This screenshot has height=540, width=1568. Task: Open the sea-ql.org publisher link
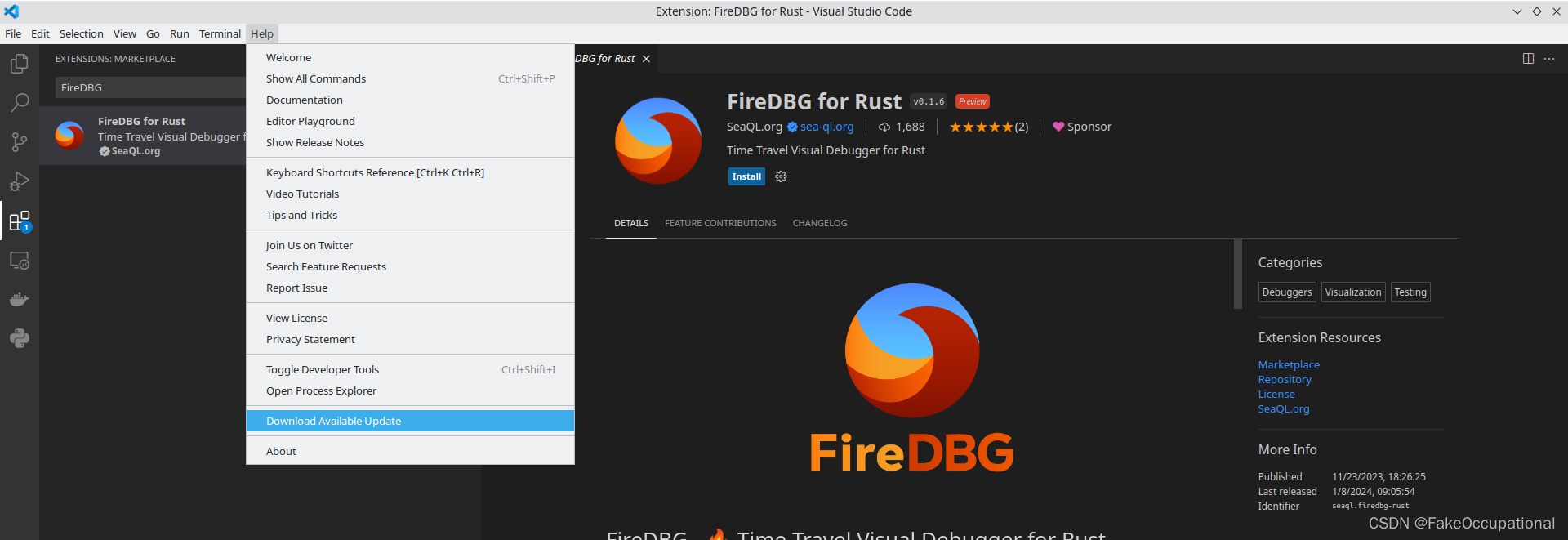click(x=826, y=127)
